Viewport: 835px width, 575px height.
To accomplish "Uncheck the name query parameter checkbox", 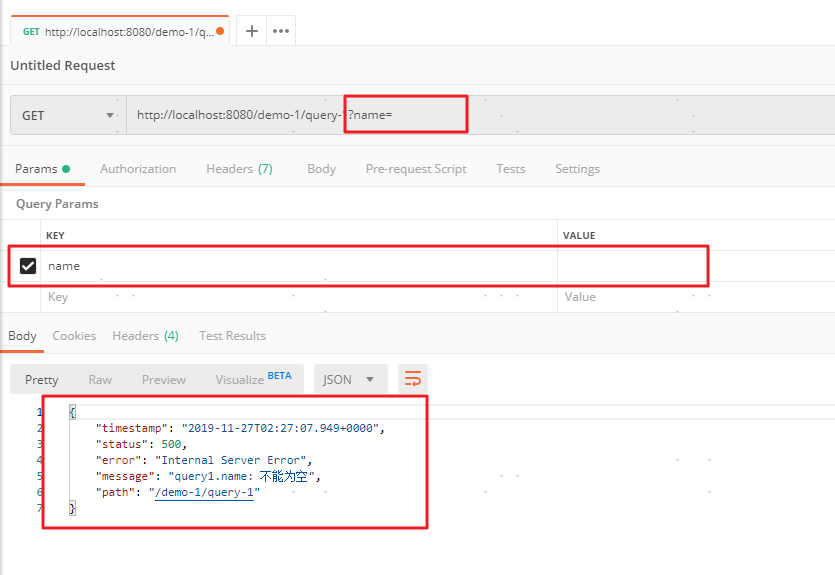I will (28, 266).
